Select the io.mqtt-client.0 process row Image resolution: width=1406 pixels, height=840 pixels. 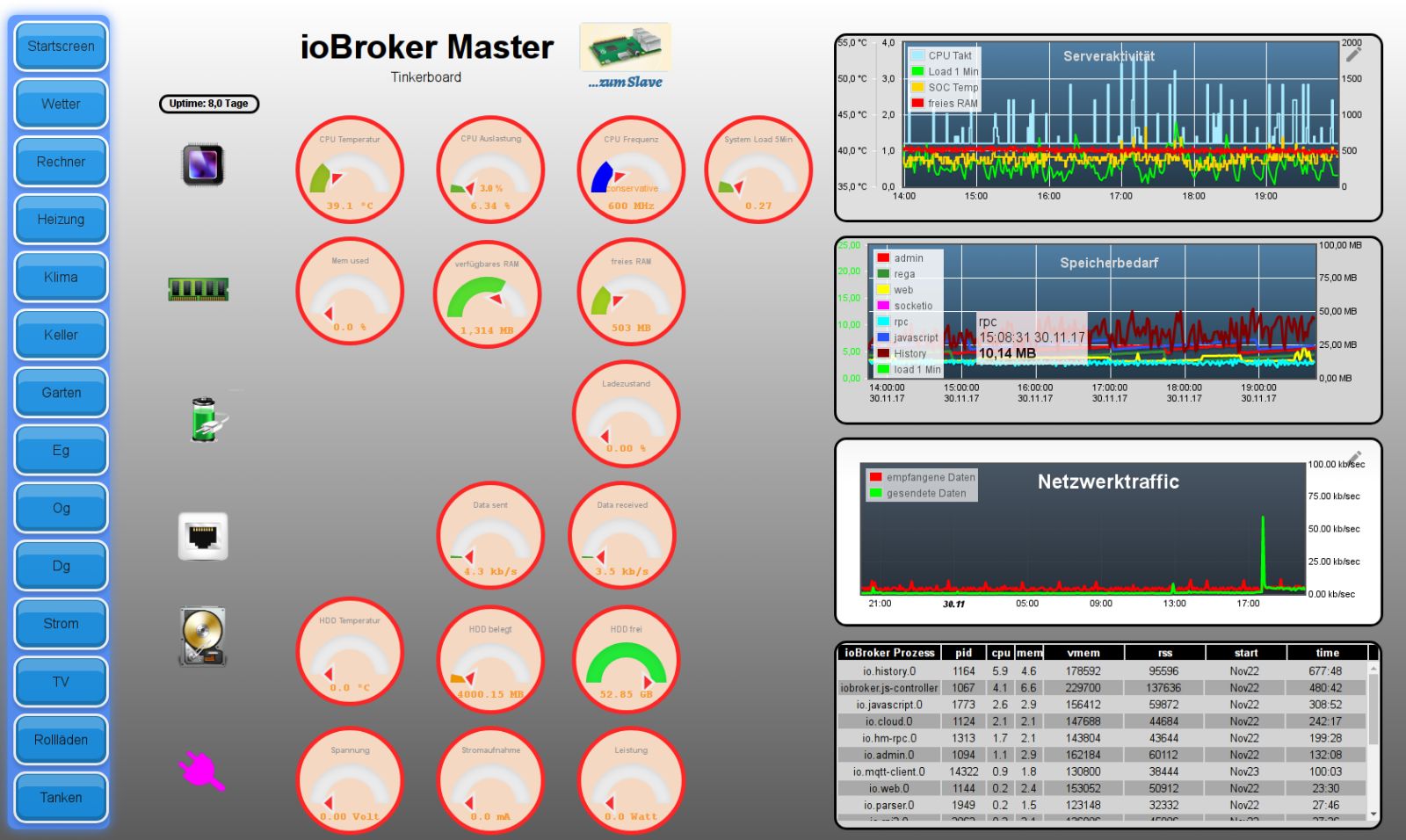(1103, 771)
